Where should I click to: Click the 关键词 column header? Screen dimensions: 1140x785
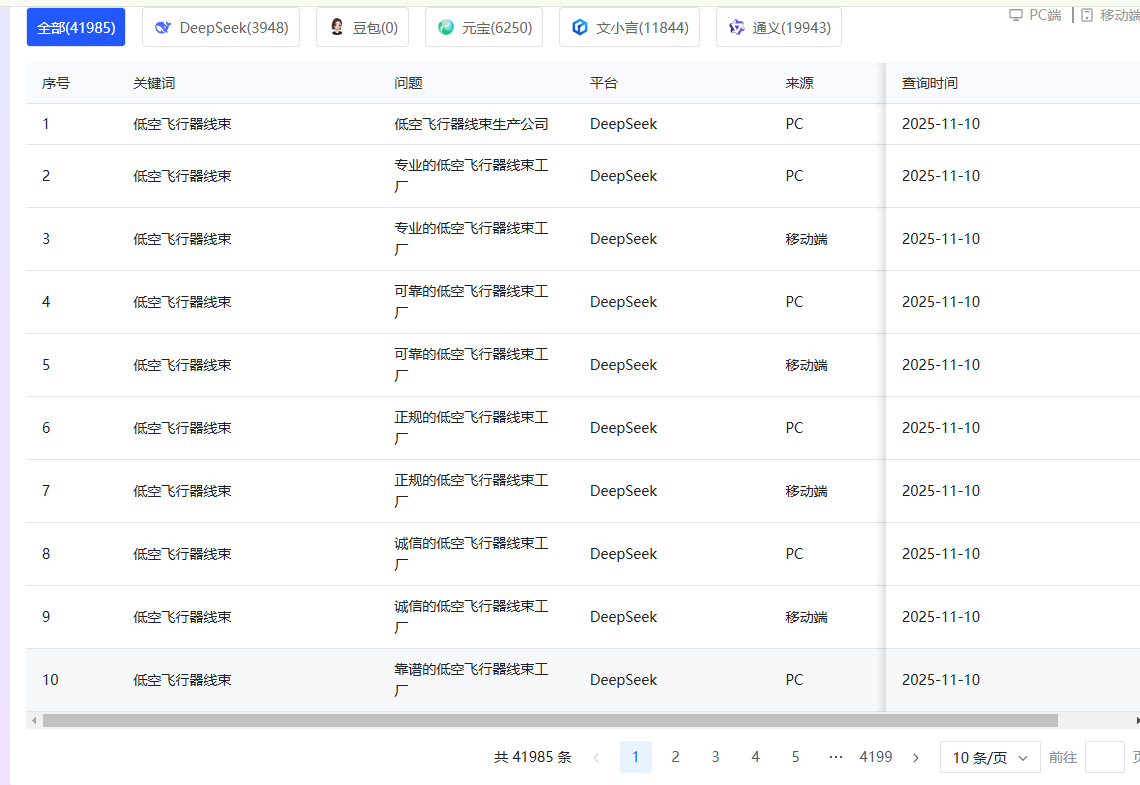[x=154, y=83]
